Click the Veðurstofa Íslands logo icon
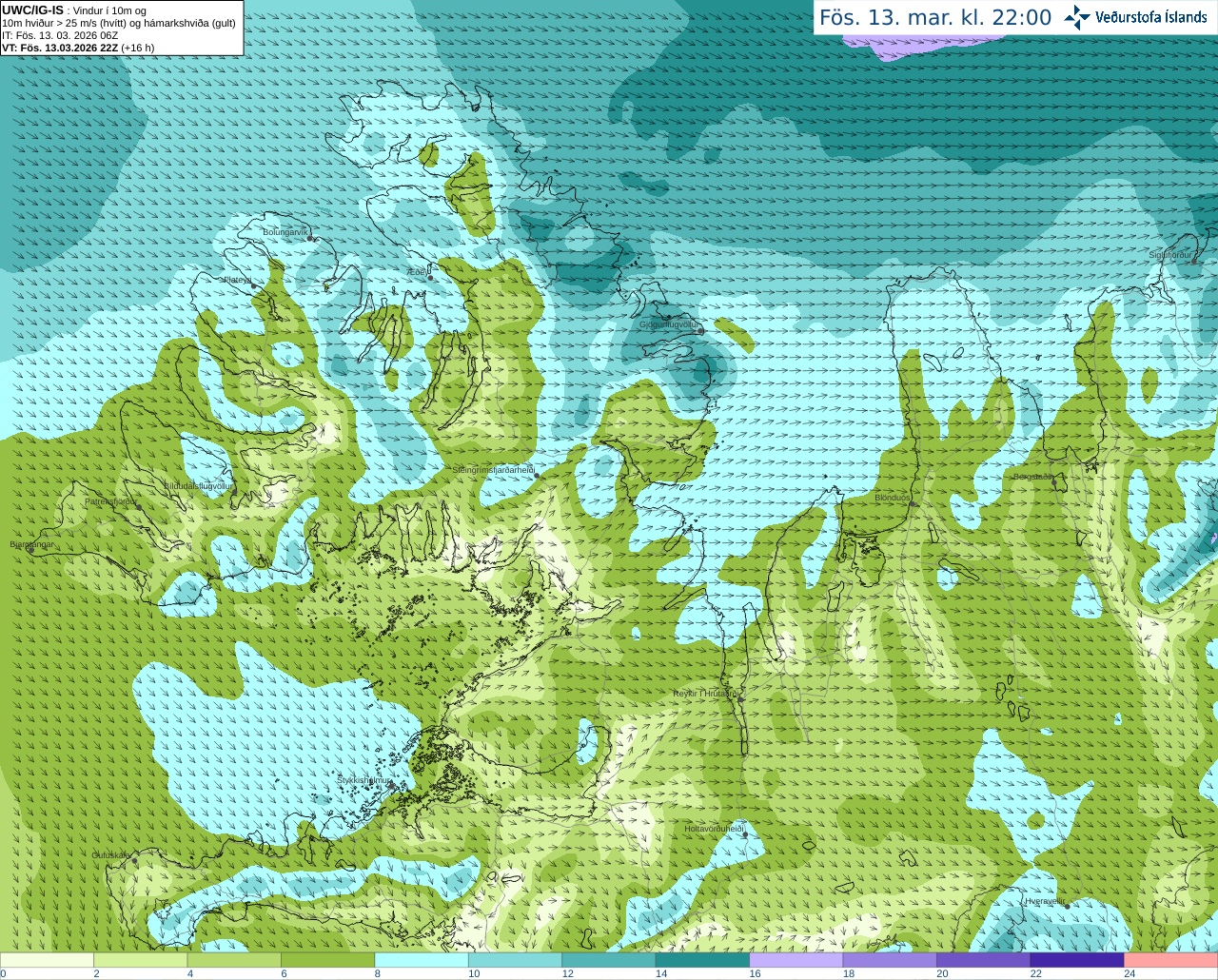The image size is (1218, 980). (1077, 17)
